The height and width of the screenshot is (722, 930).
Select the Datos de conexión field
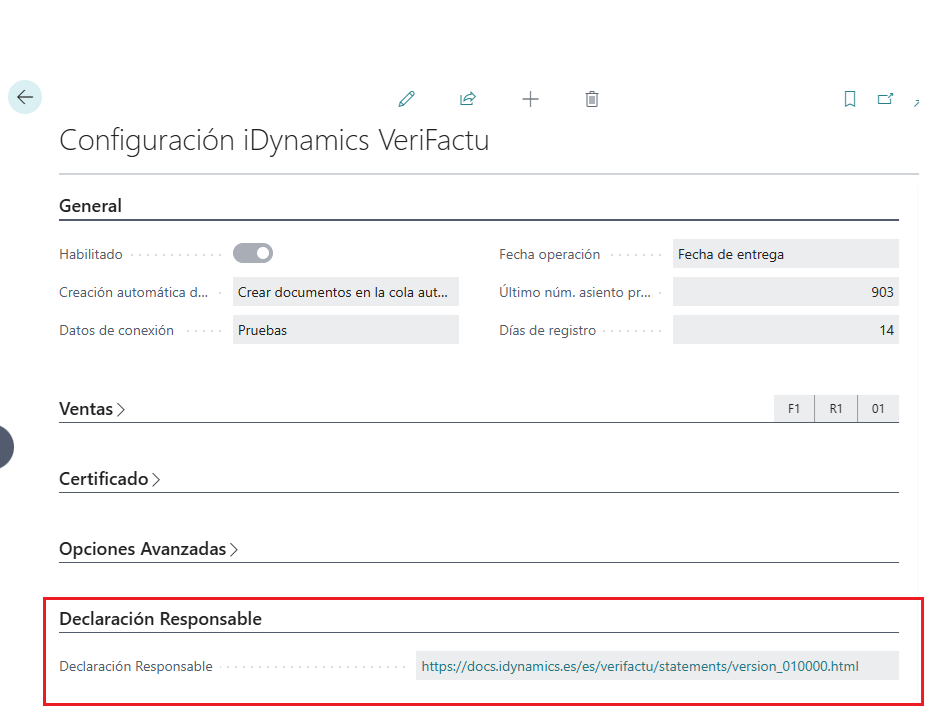346,330
